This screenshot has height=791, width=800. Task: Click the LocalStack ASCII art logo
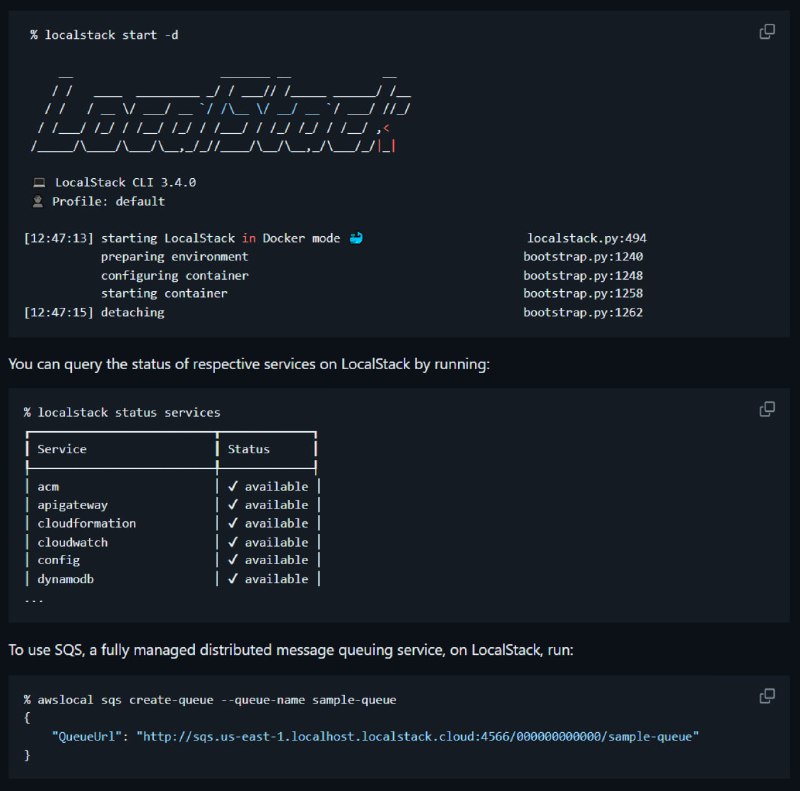(x=221, y=114)
